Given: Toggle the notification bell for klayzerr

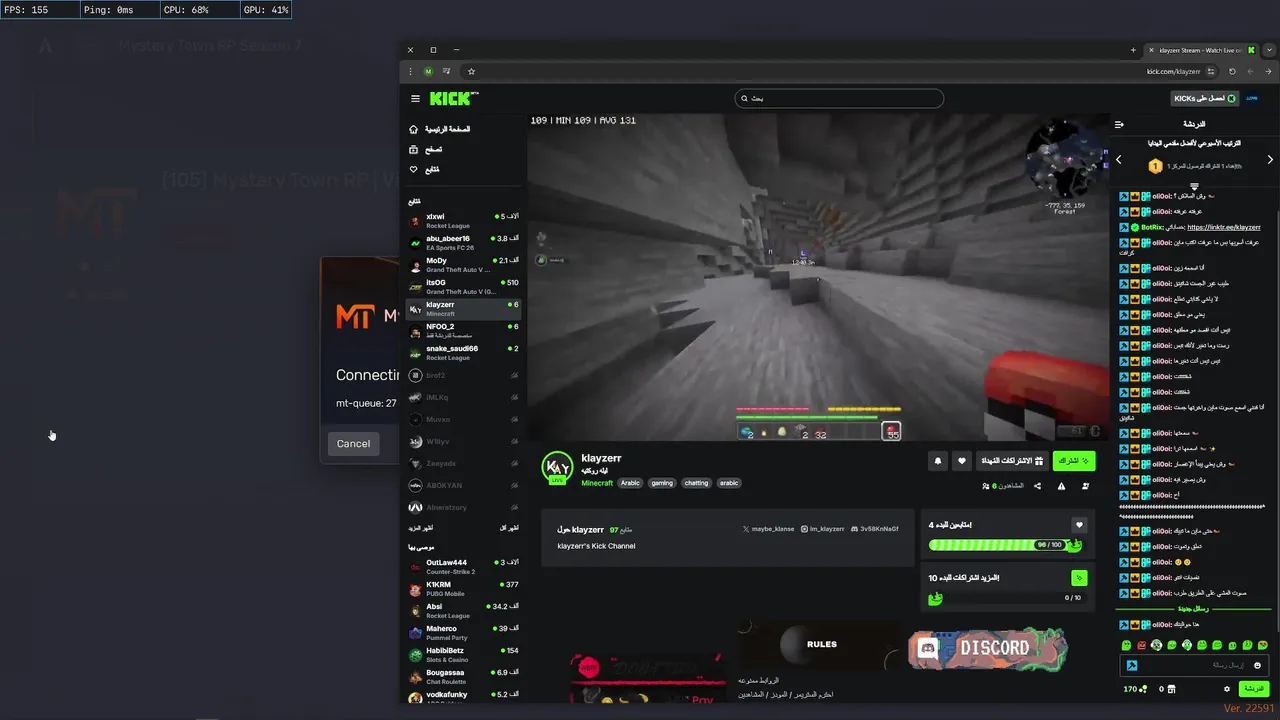Looking at the screenshot, I should (938, 461).
